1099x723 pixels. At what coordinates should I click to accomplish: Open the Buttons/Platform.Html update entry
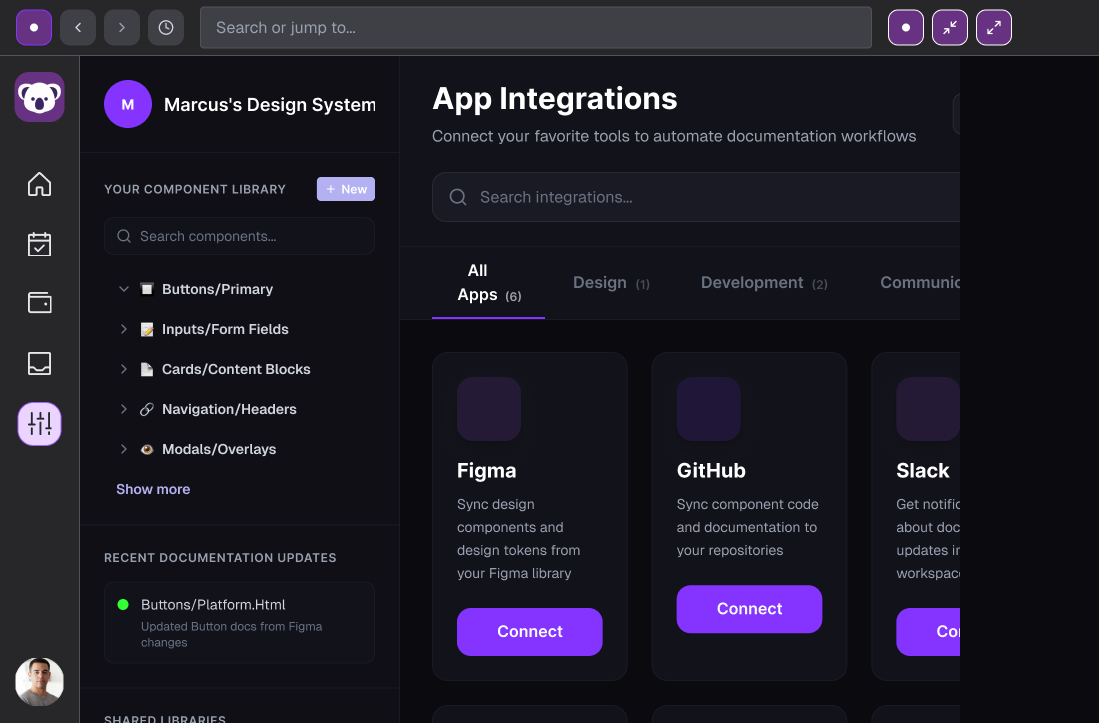coord(239,622)
